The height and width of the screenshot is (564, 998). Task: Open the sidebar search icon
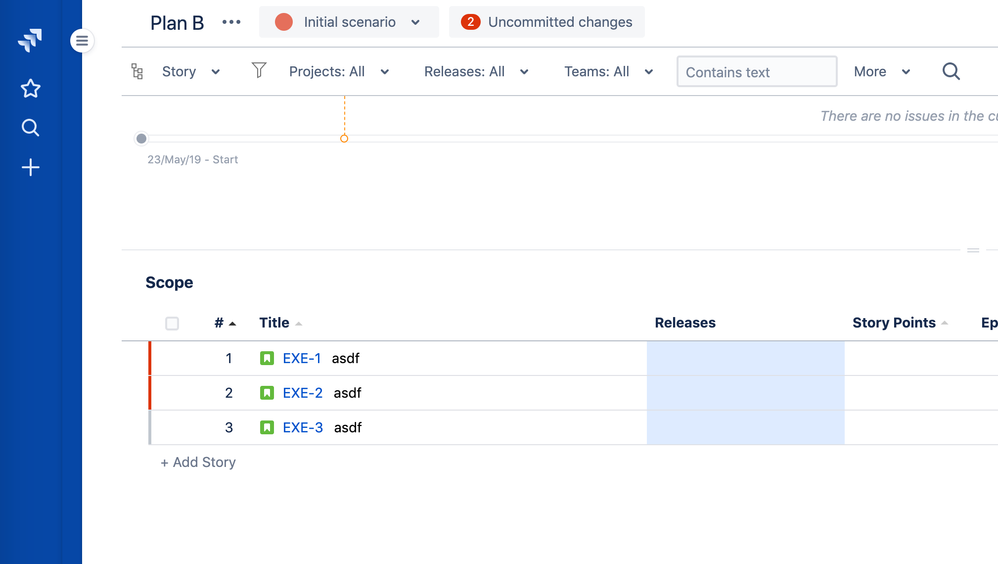click(x=30, y=128)
